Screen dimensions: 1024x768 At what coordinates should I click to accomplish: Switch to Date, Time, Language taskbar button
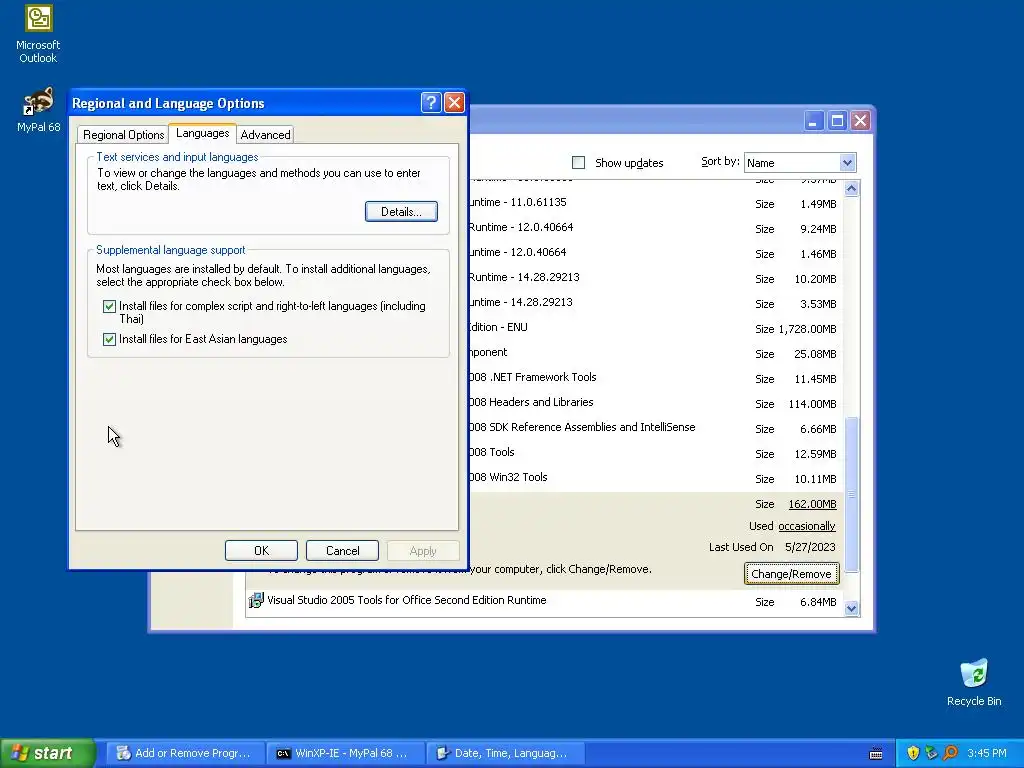point(505,753)
